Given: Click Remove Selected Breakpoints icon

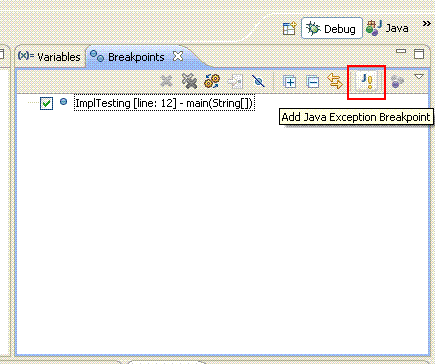Looking at the screenshot, I should [166, 81].
